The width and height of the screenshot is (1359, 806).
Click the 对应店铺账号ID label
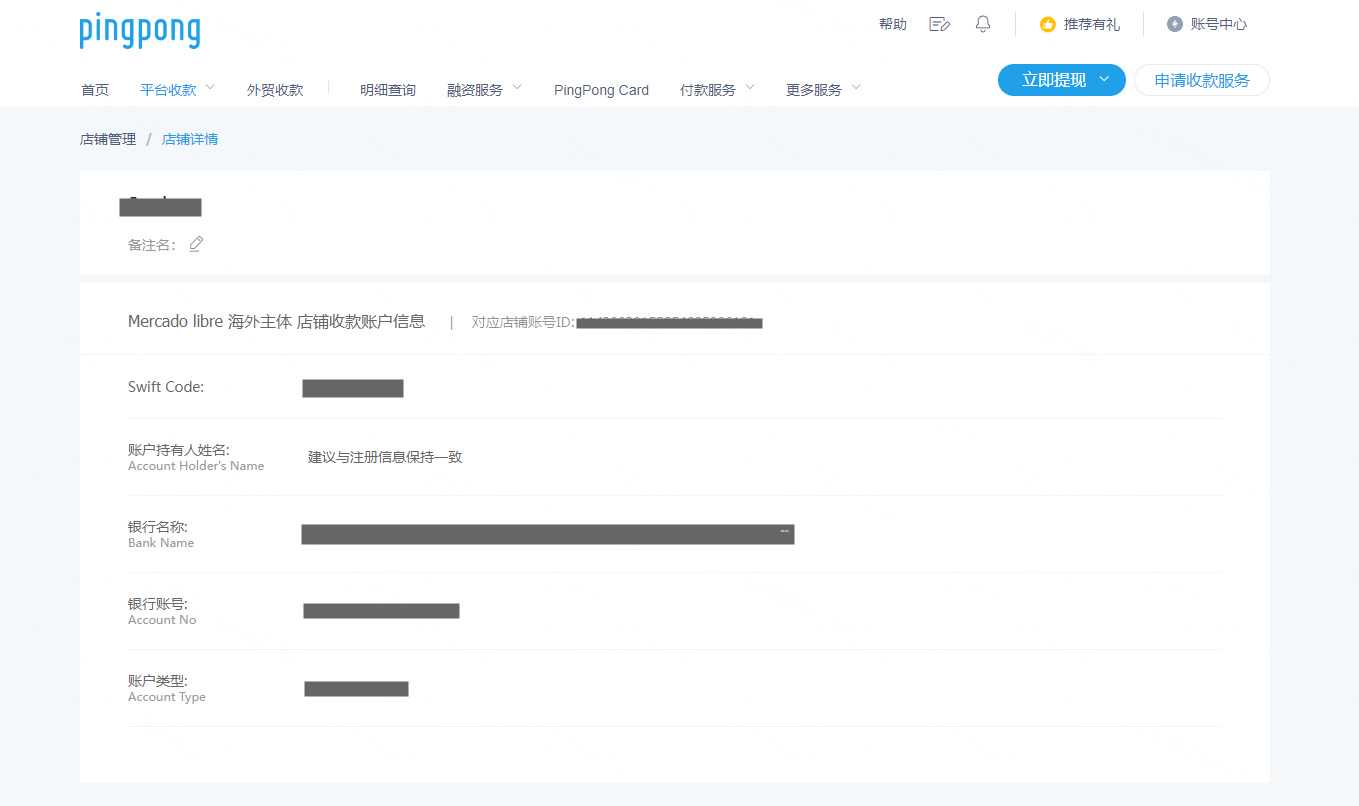tap(523, 322)
